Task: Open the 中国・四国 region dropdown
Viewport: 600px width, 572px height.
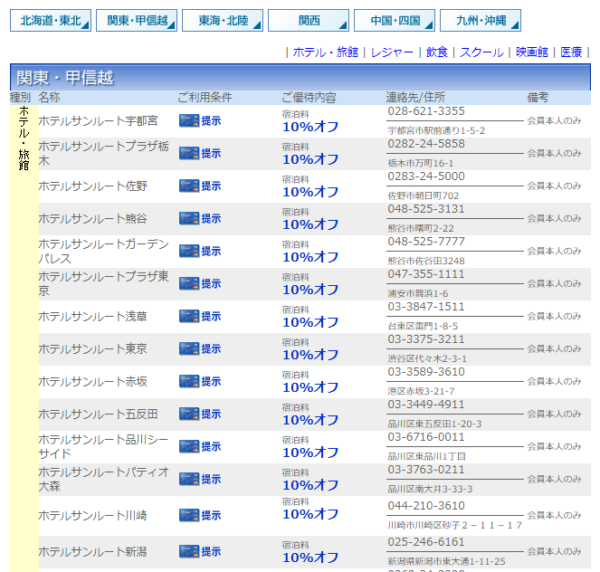Action: click(395, 21)
